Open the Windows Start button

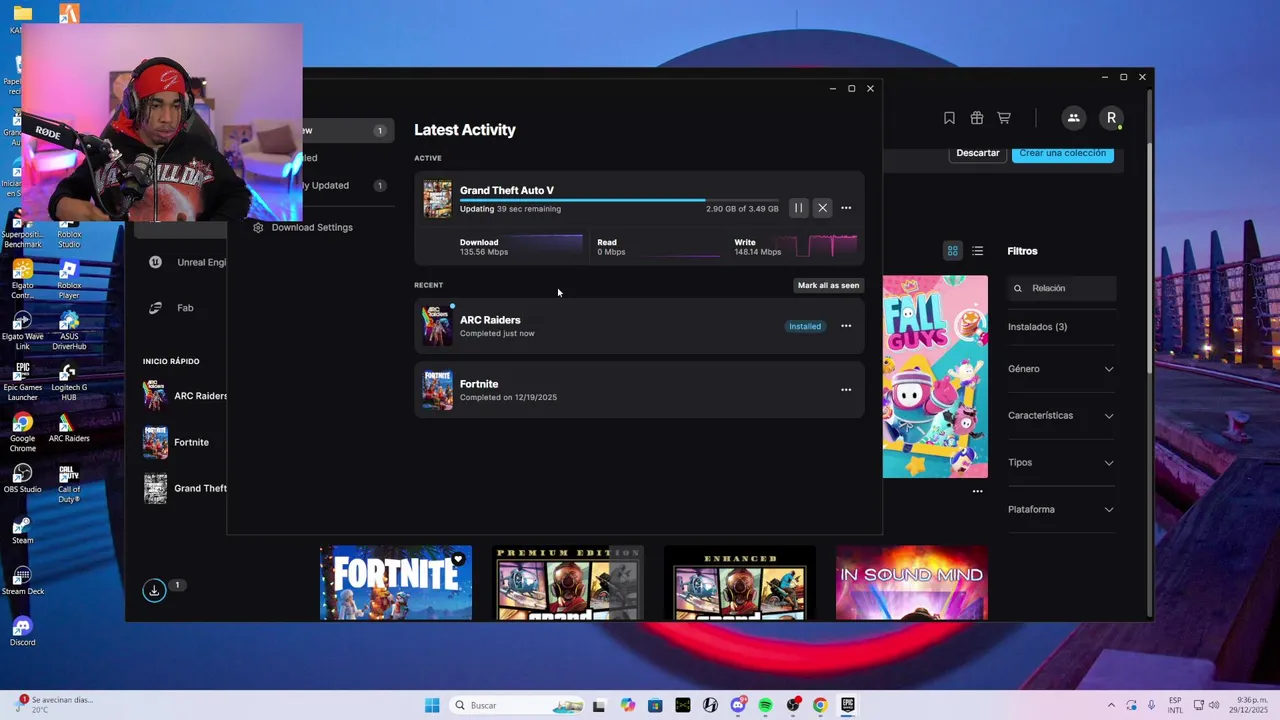(x=432, y=705)
